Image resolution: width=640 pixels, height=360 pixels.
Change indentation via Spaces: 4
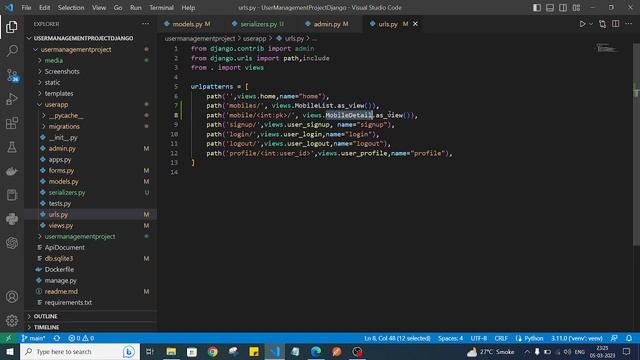[451, 338]
